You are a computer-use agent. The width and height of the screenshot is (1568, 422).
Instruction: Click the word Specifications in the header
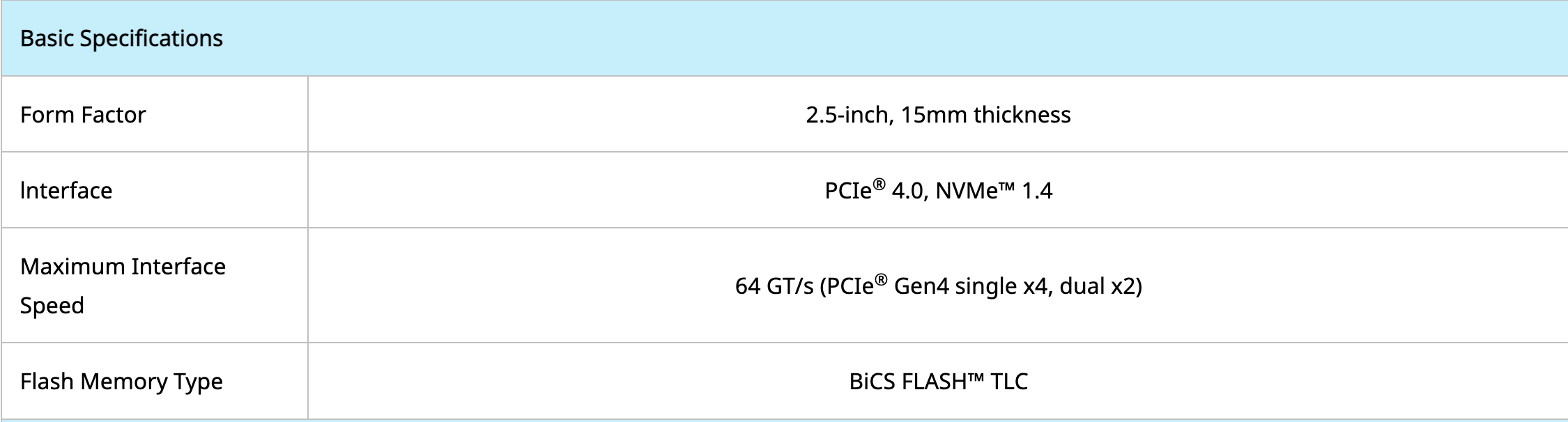click(x=151, y=39)
